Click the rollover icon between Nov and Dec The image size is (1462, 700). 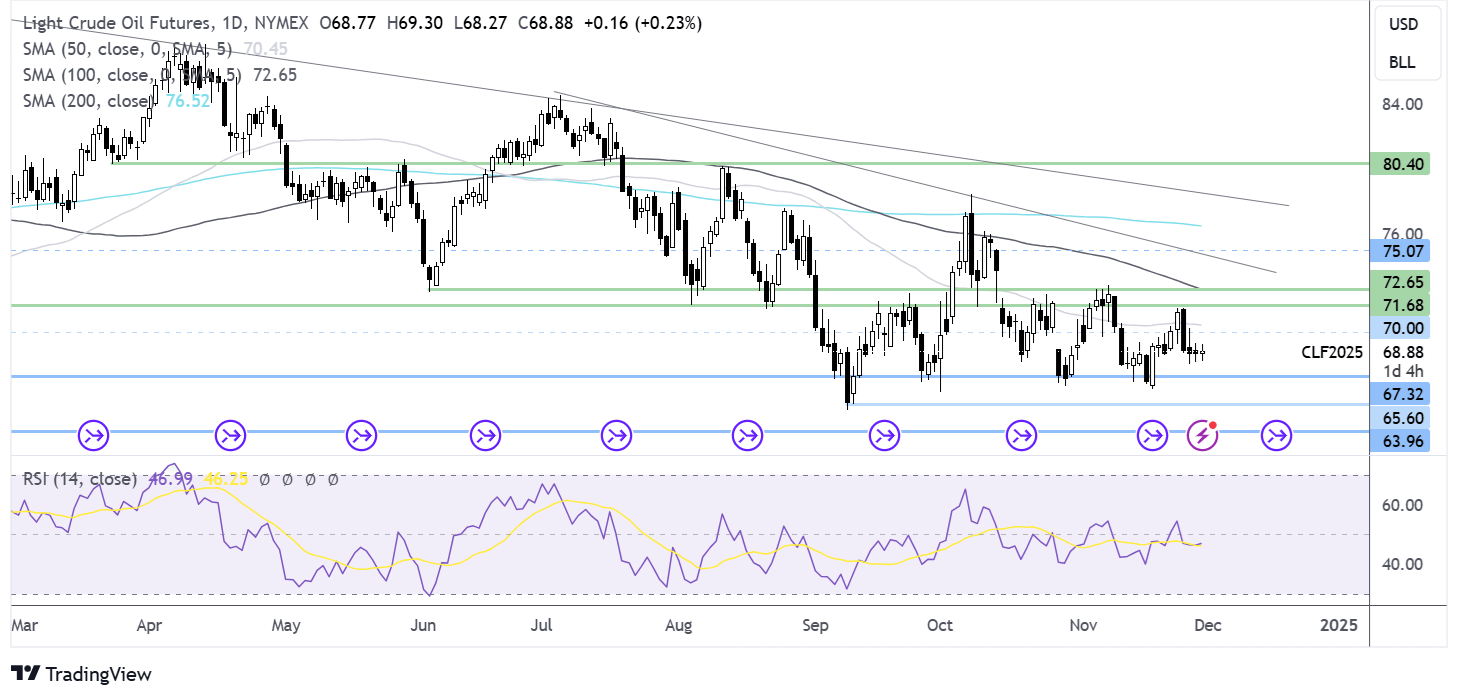pyautogui.click(x=1152, y=435)
